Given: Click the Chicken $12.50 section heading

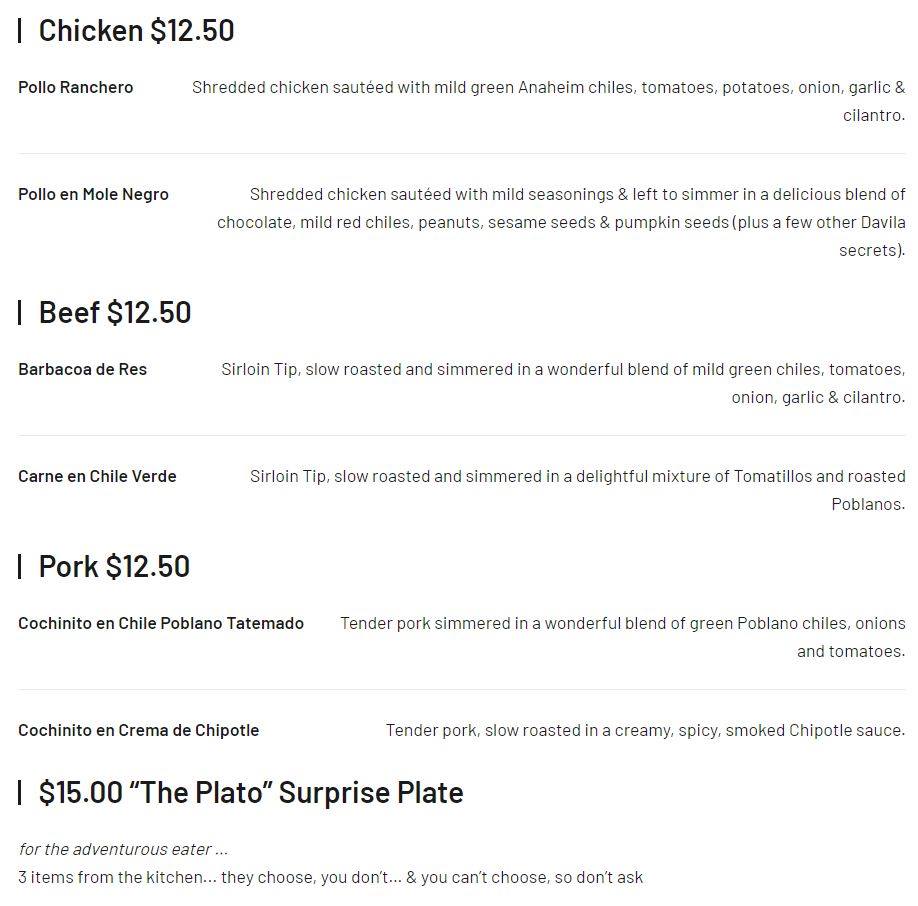Looking at the screenshot, I should [136, 30].
